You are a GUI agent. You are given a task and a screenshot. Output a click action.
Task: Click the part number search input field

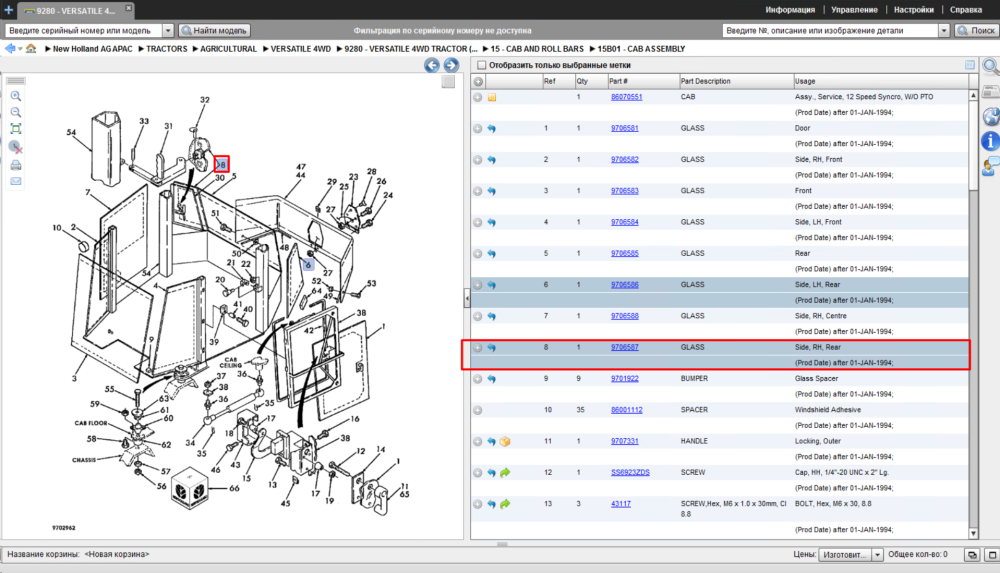(830, 31)
